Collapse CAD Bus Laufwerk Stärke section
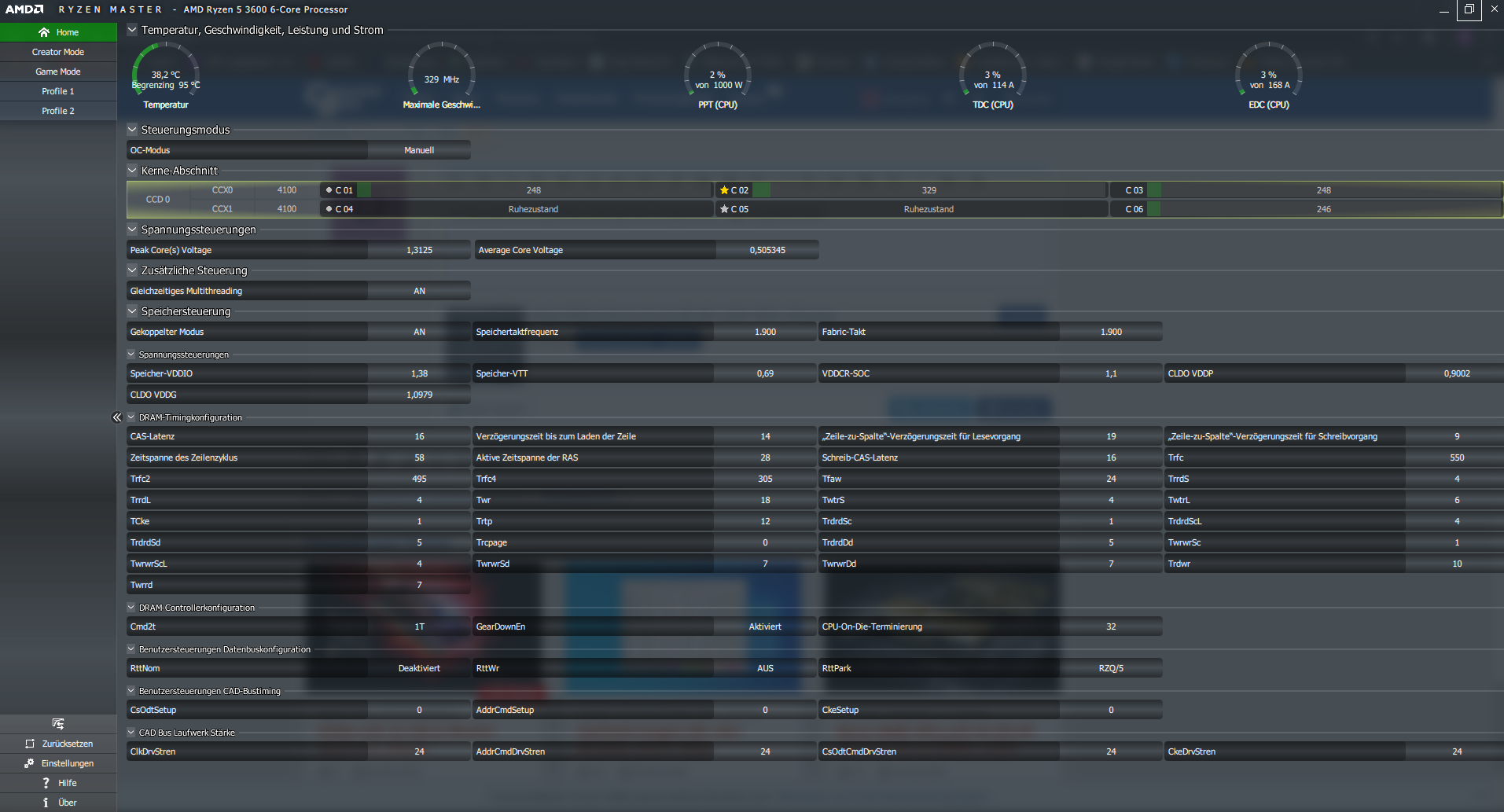This screenshot has width=1504, height=812. pos(131,733)
